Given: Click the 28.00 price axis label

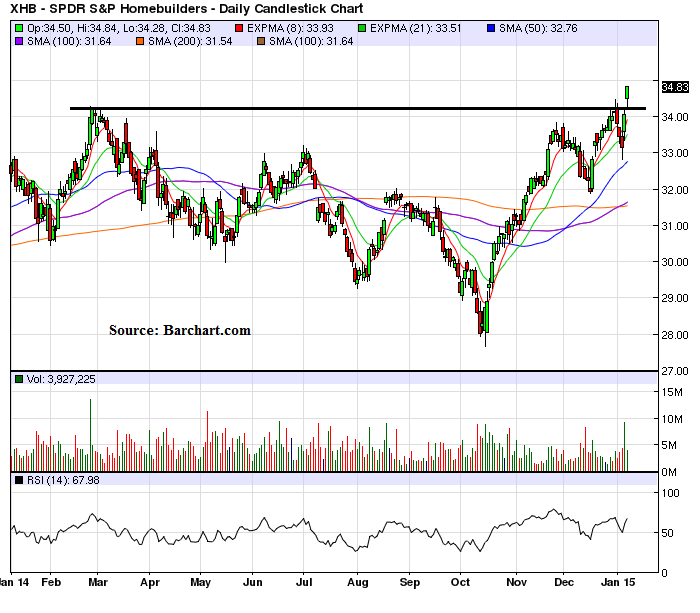Looking at the screenshot, I should 676,334.
